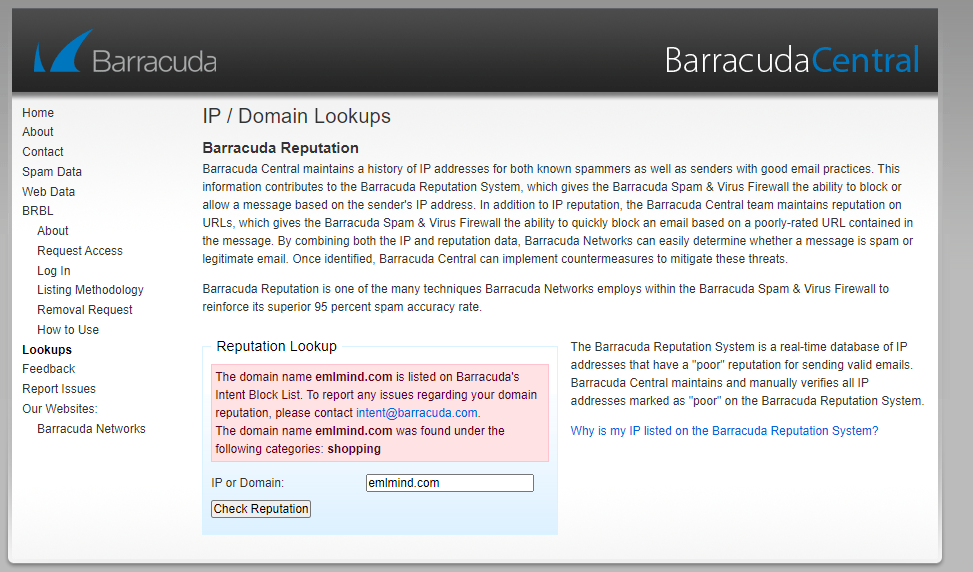This screenshot has height=572, width=973.
Task: Go to the Feedback page
Action: pos(49,369)
